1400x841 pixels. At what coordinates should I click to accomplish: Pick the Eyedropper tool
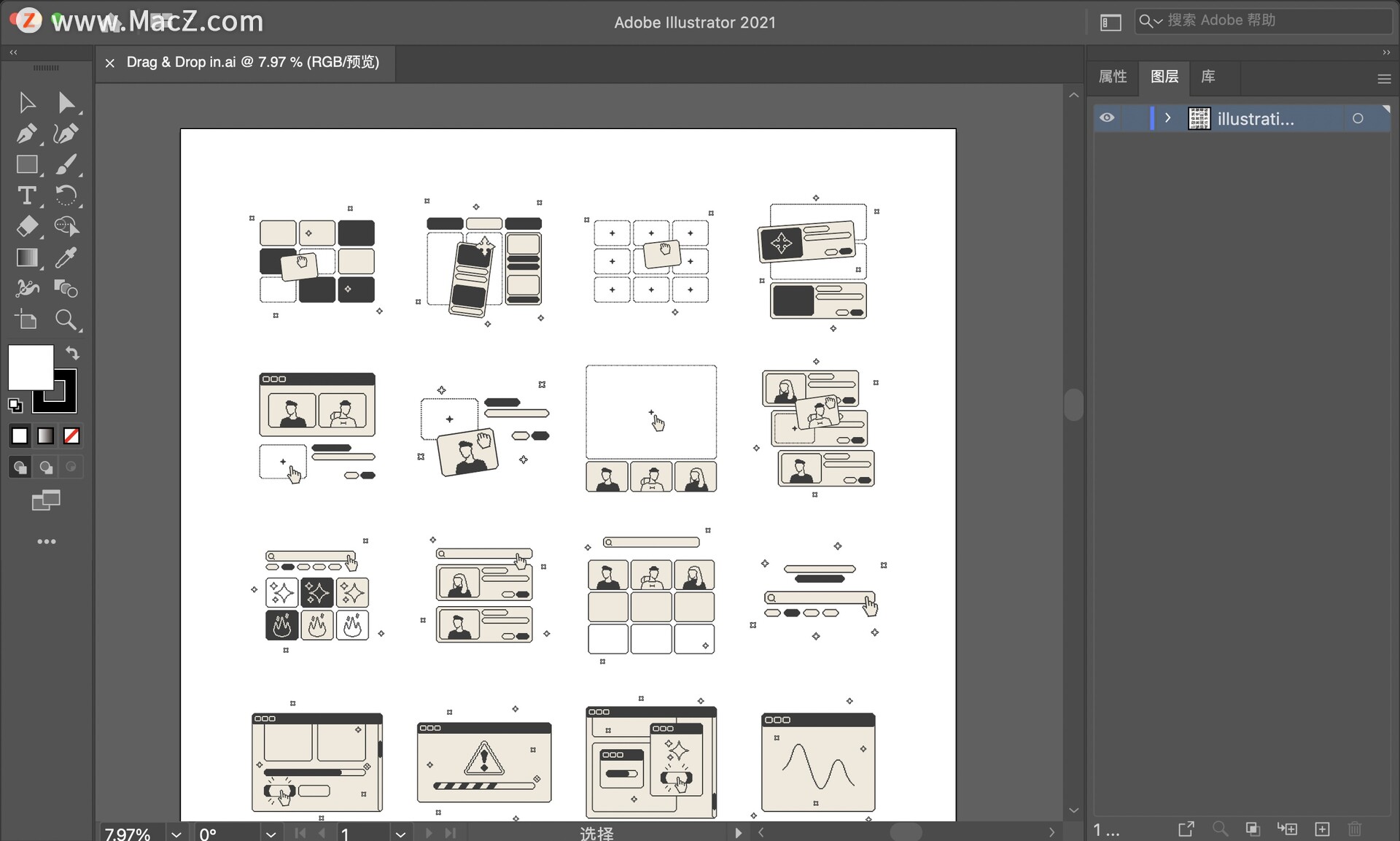pyautogui.click(x=66, y=257)
